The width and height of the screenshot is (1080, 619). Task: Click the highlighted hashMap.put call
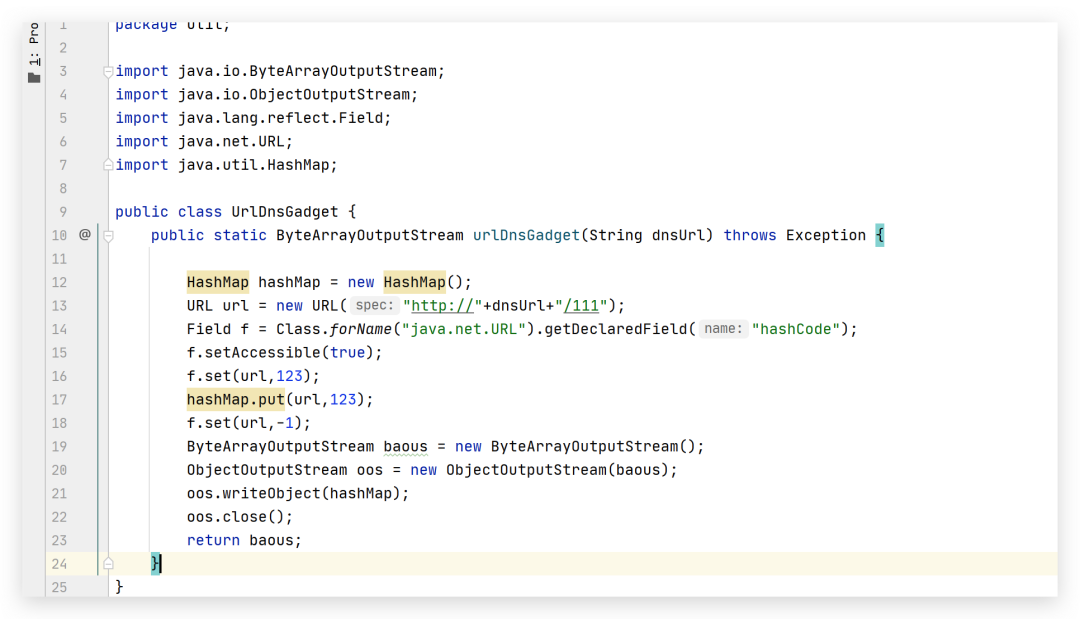(x=236, y=399)
